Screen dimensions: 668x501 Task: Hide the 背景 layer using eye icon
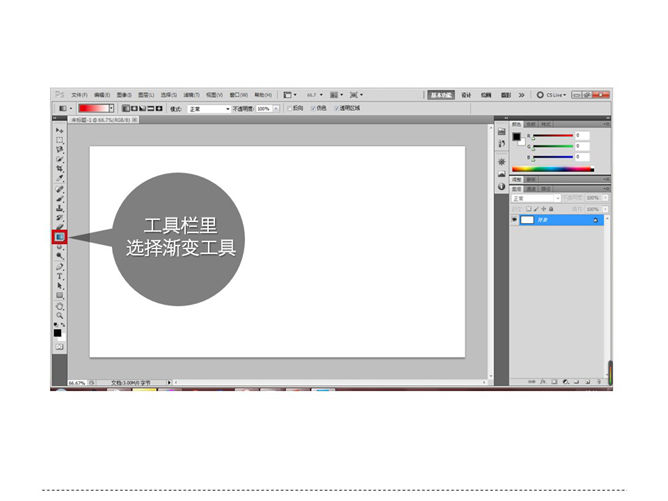coord(516,219)
